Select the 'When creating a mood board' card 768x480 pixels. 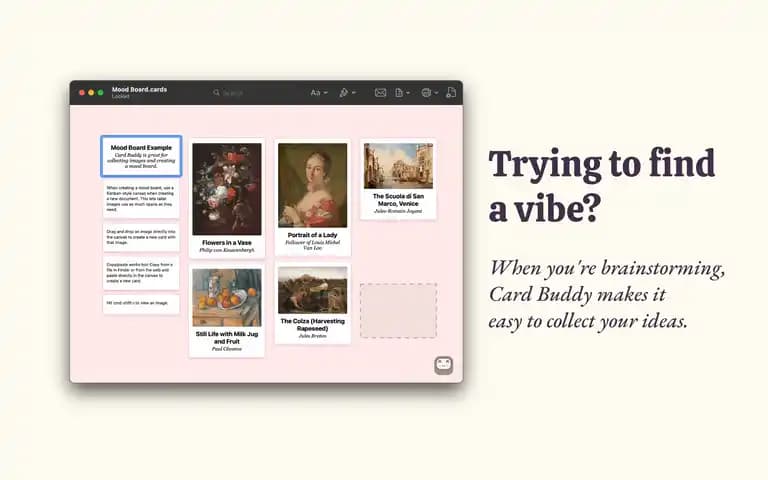click(x=141, y=199)
